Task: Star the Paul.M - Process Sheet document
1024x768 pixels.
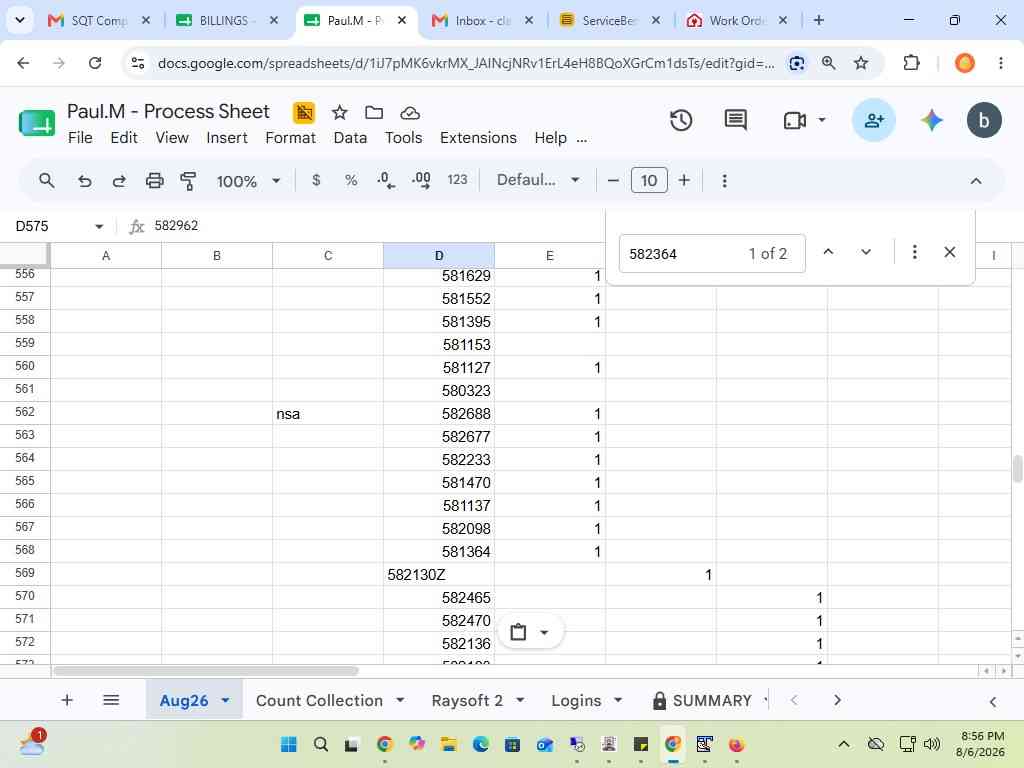Action: [339, 113]
